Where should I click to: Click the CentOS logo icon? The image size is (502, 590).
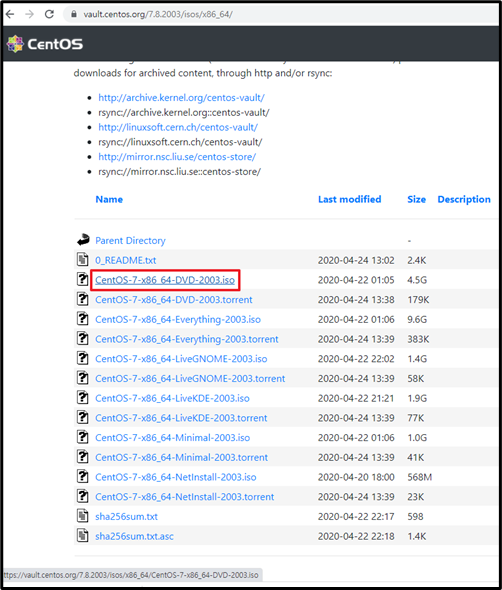click(15, 44)
